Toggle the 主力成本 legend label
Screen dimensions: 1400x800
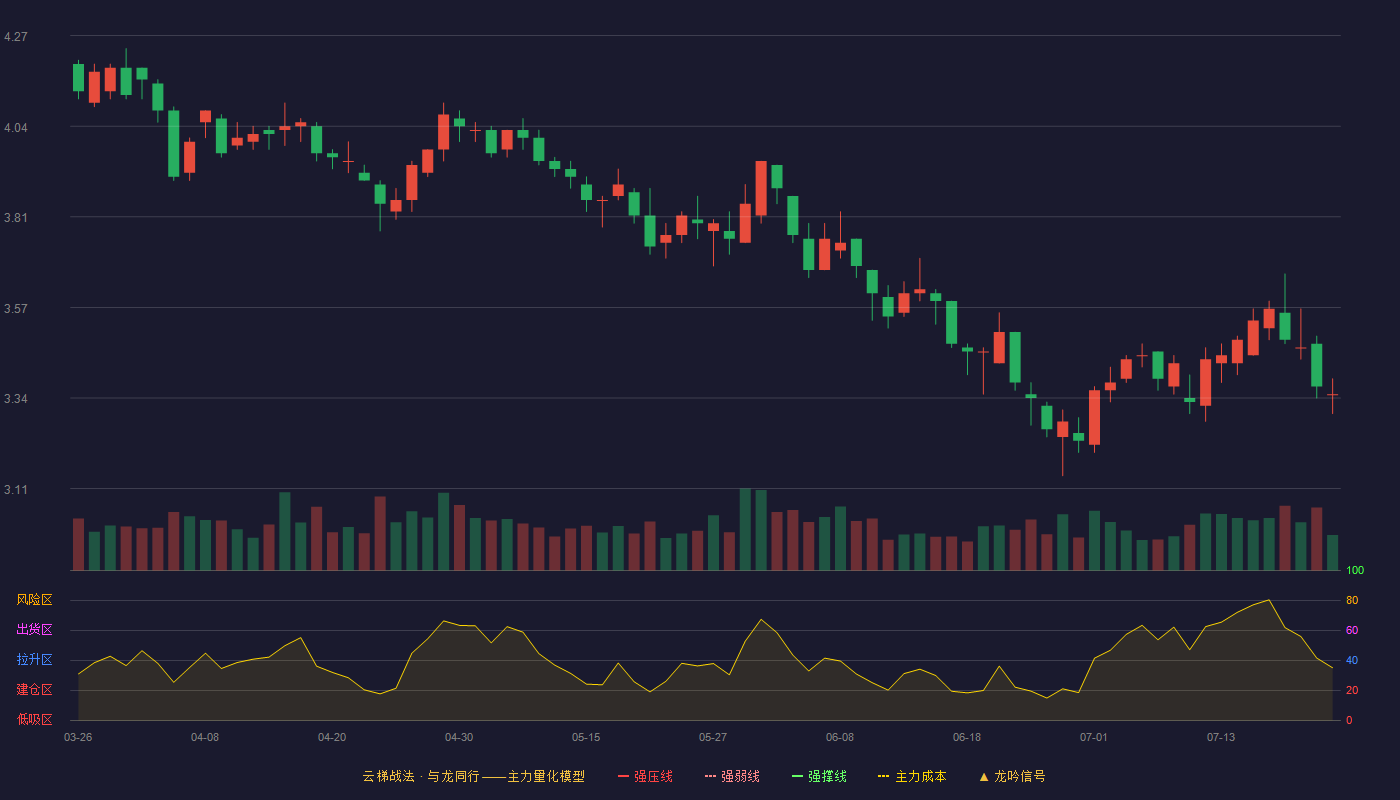coord(920,776)
